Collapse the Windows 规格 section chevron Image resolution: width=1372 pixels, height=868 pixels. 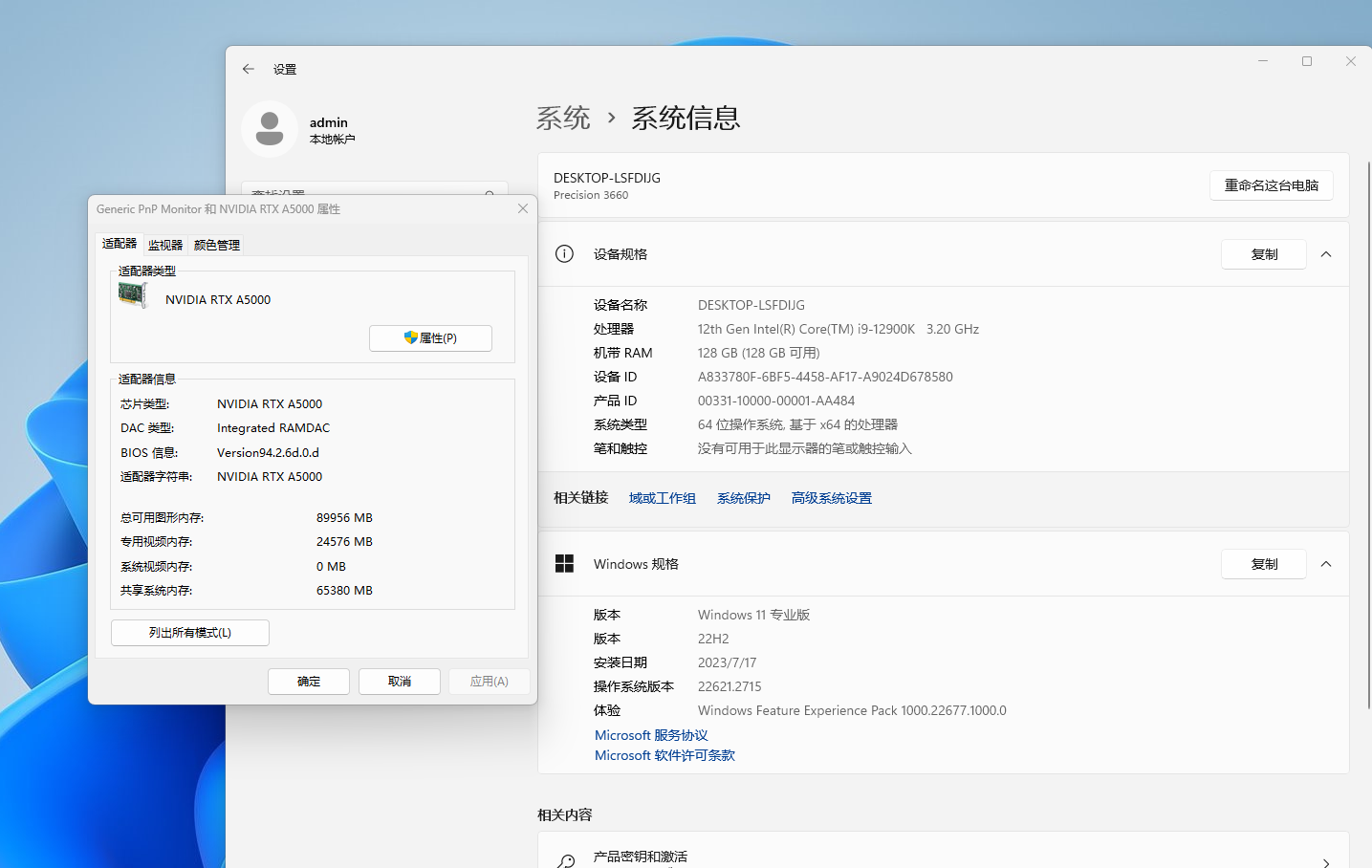tap(1326, 564)
